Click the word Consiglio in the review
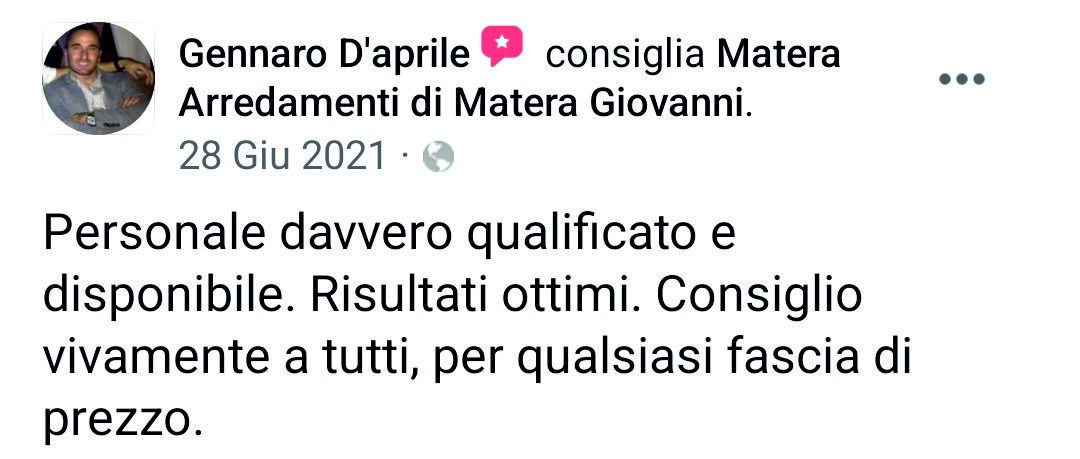 pos(759,297)
